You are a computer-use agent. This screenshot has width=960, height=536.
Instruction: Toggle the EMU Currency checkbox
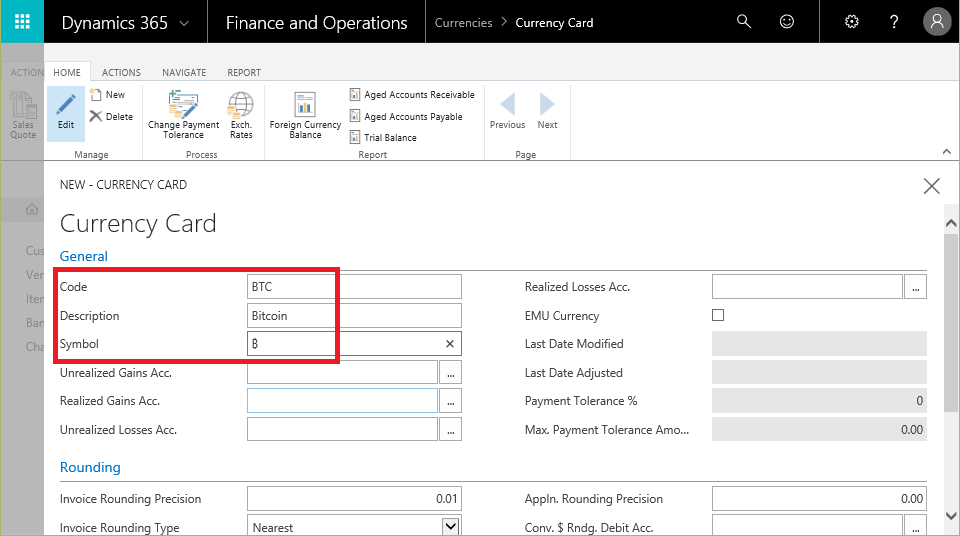pos(718,315)
